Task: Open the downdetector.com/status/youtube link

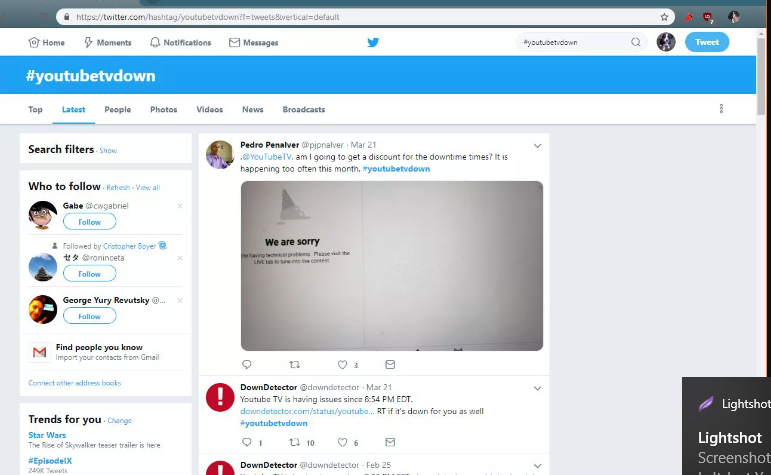Action: [x=307, y=411]
